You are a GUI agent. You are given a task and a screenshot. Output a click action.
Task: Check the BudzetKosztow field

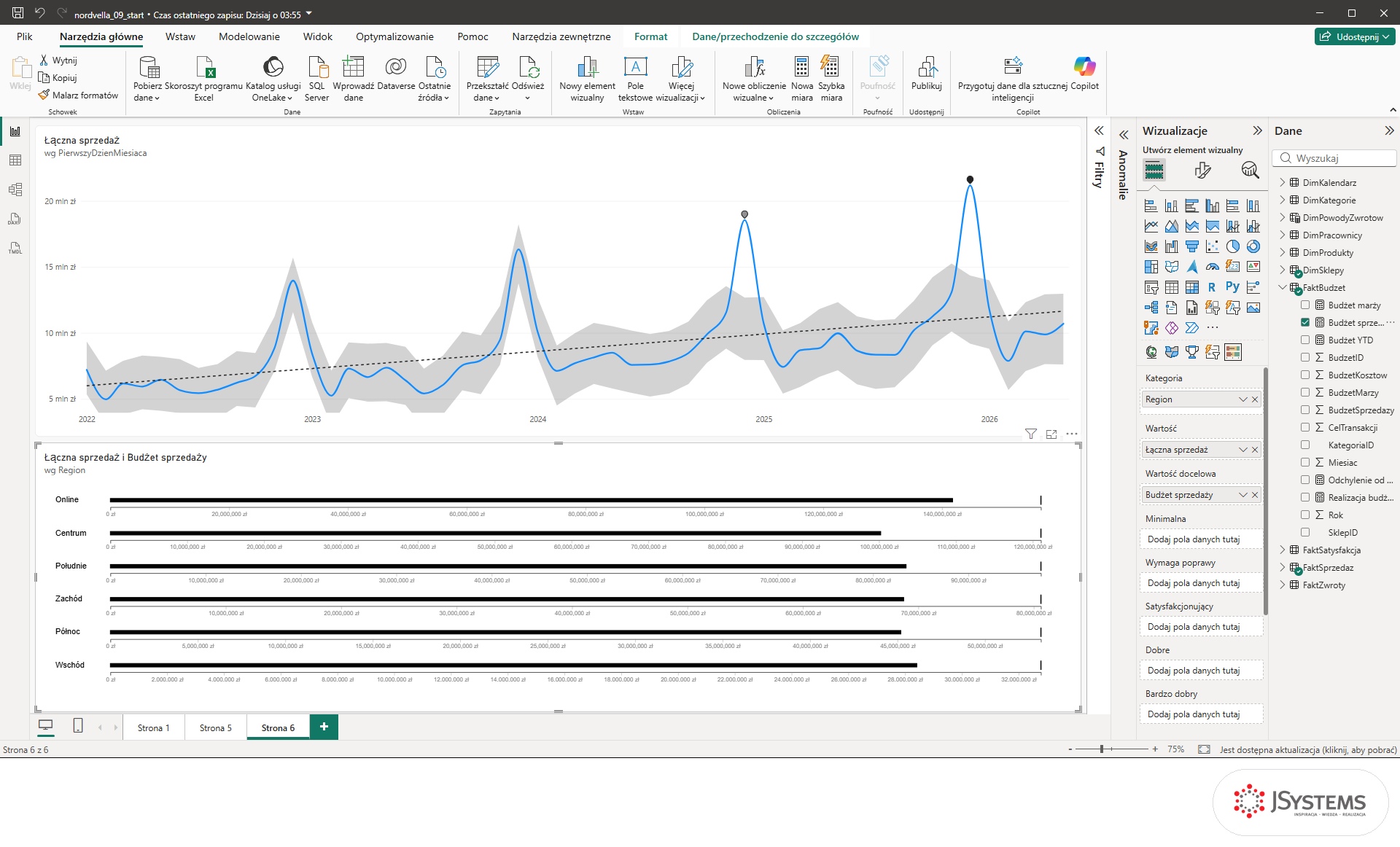[x=1305, y=375]
